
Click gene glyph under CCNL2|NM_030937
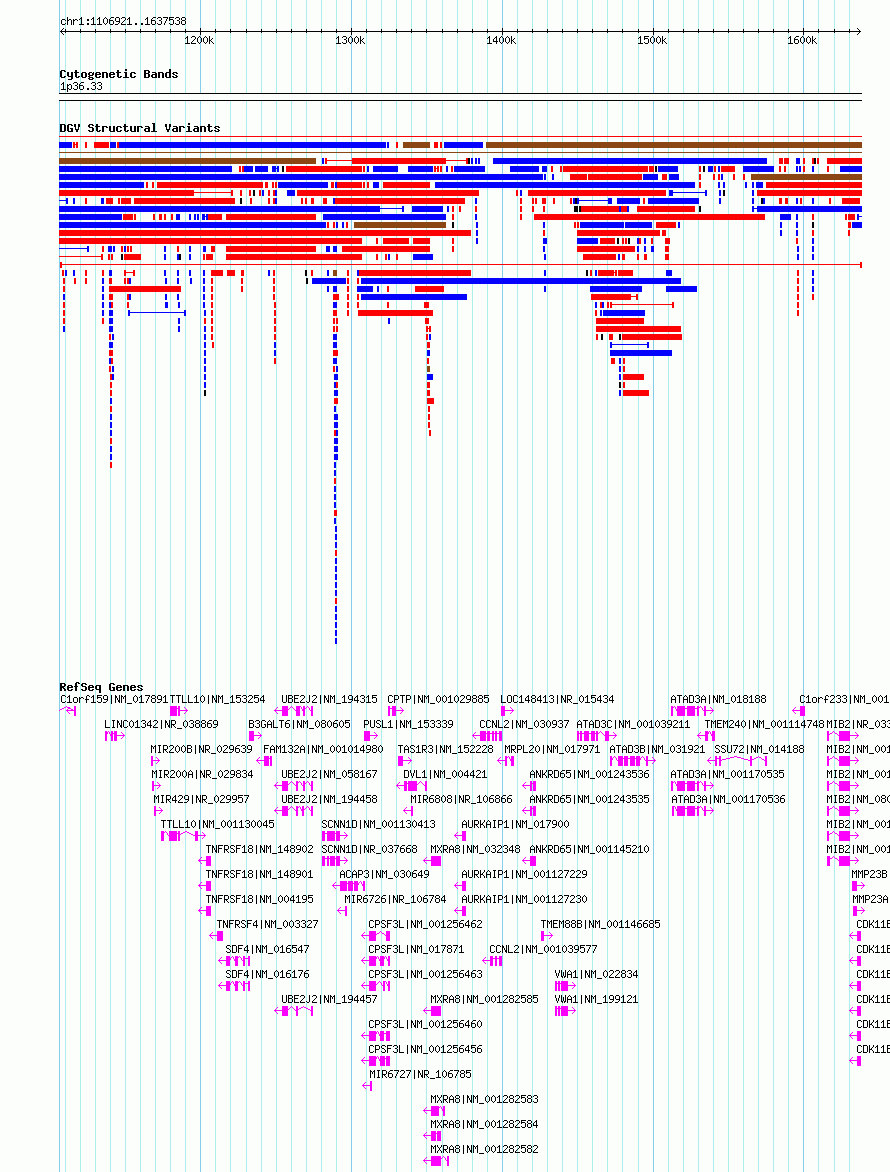(487, 736)
